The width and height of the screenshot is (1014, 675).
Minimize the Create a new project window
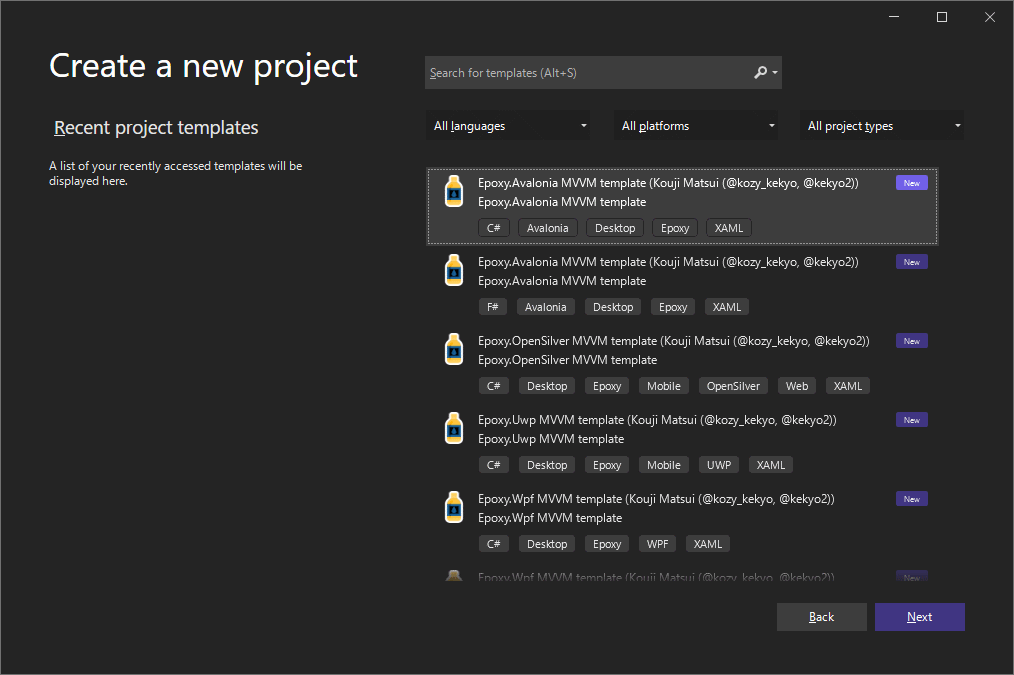point(894,17)
